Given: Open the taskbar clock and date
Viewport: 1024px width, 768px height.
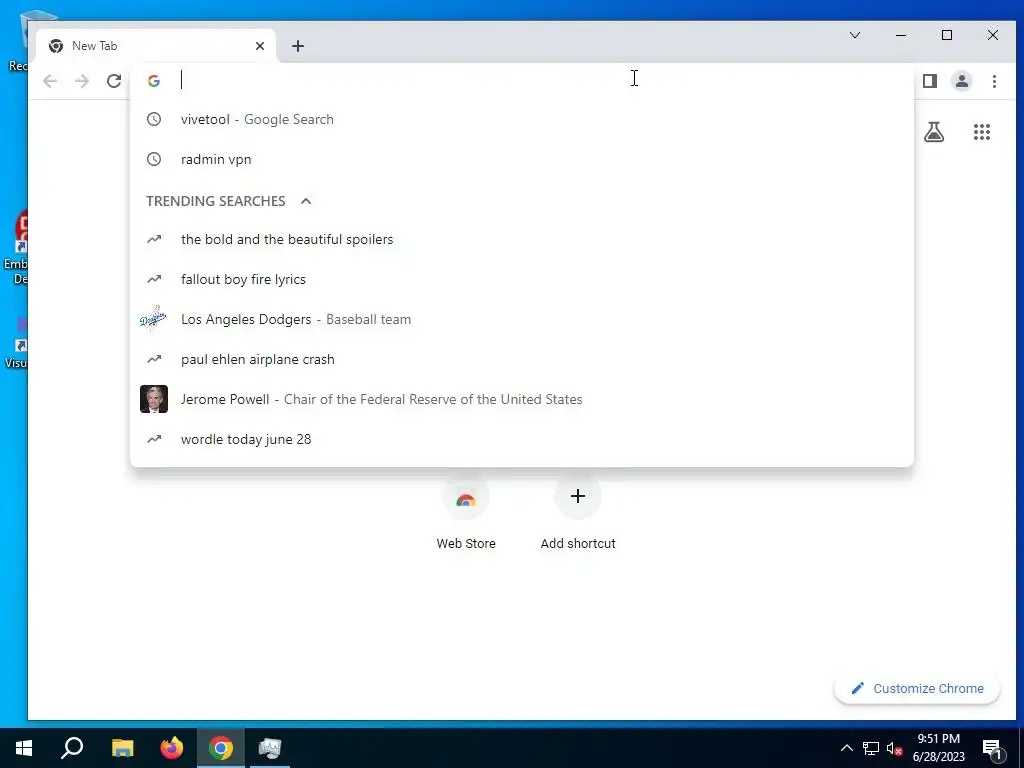Looking at the screenshot, I should [938, 748].
